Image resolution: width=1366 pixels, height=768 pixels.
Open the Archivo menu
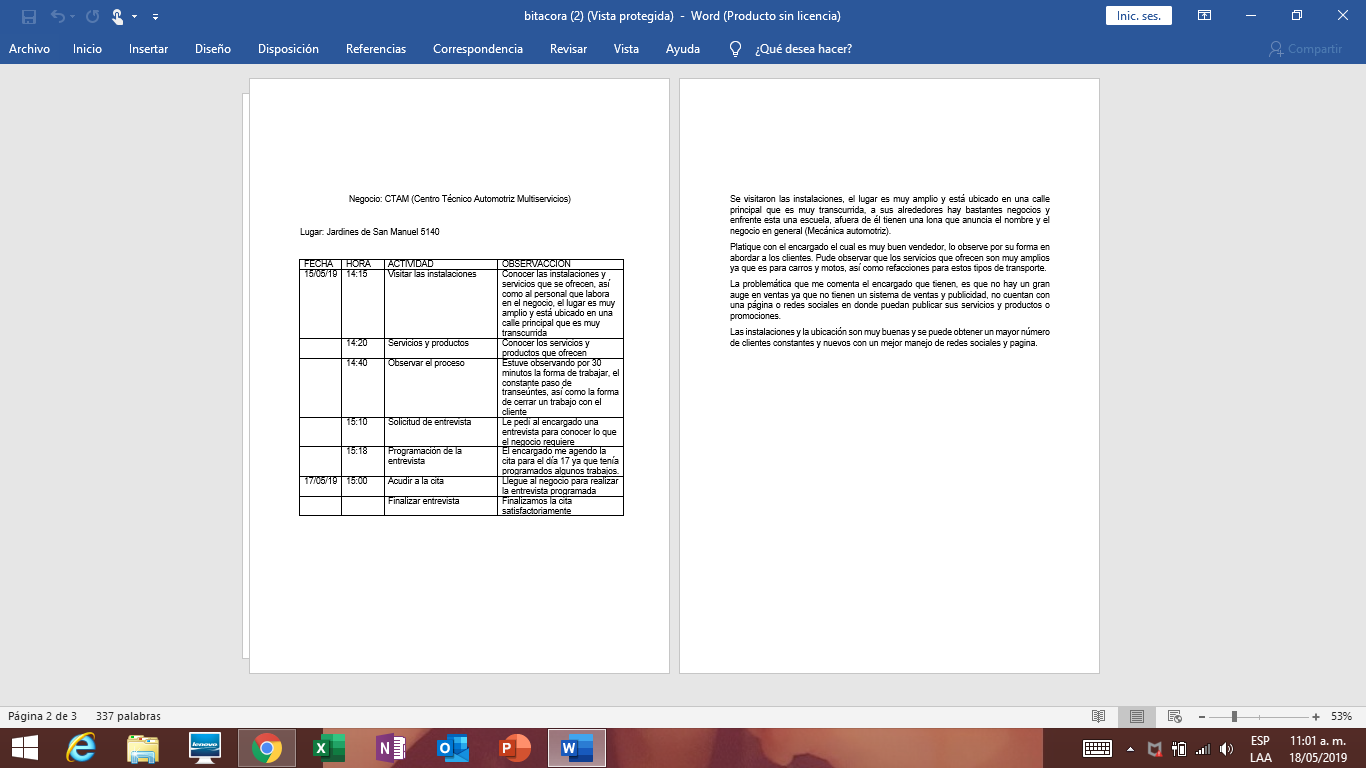[x=29, y=49]
